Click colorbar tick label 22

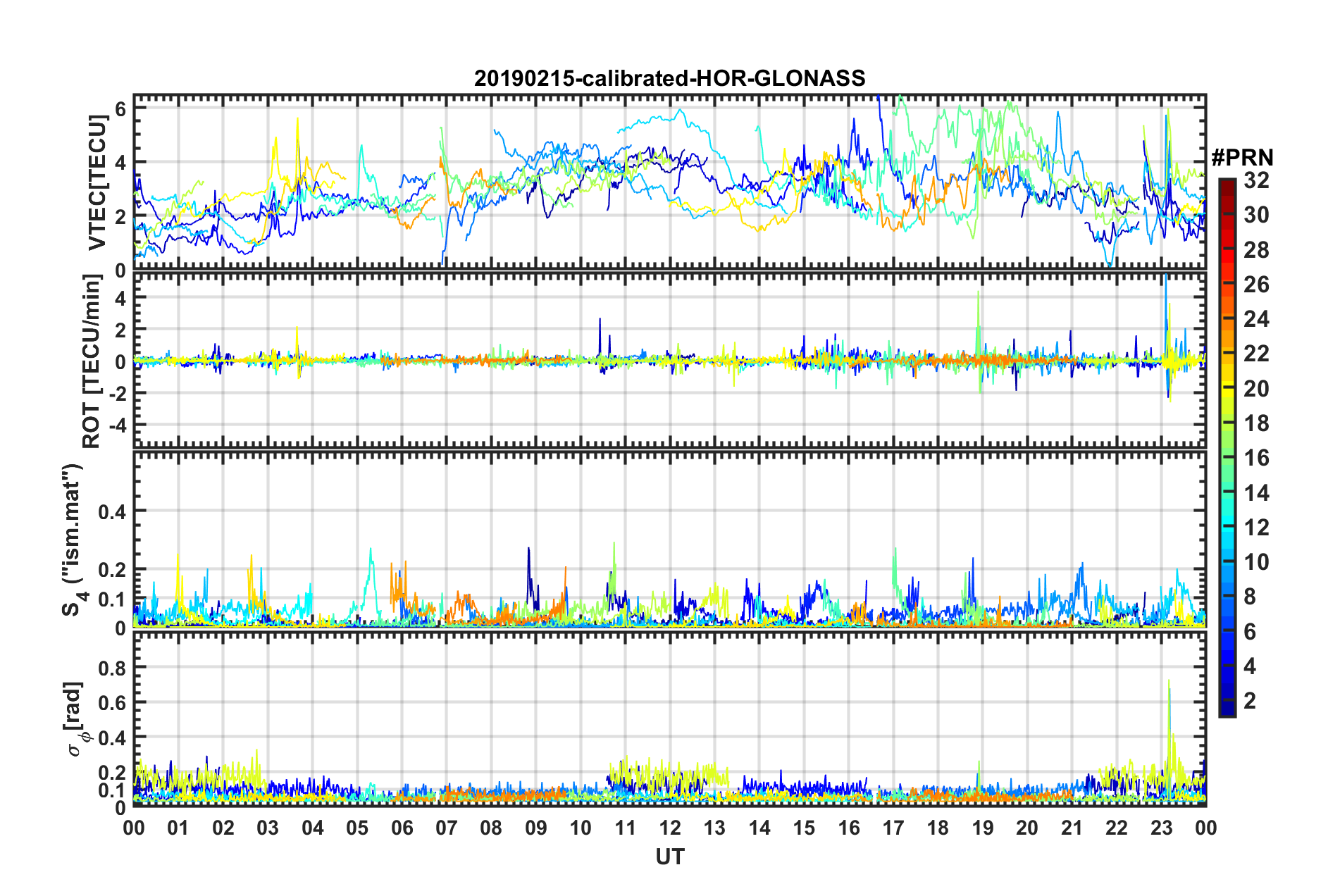pos(1256,354)
